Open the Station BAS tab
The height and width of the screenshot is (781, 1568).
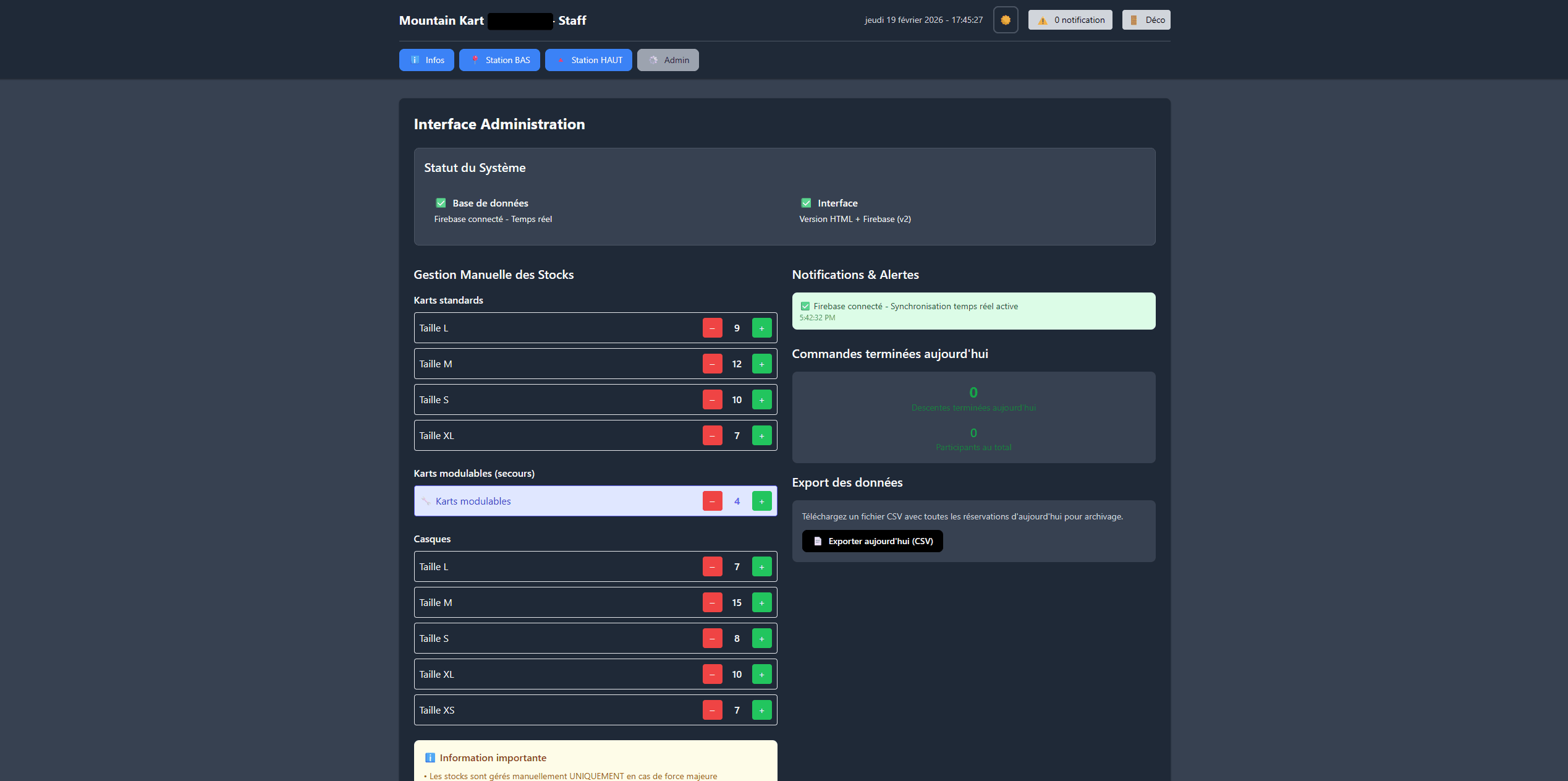click(499, 60)
